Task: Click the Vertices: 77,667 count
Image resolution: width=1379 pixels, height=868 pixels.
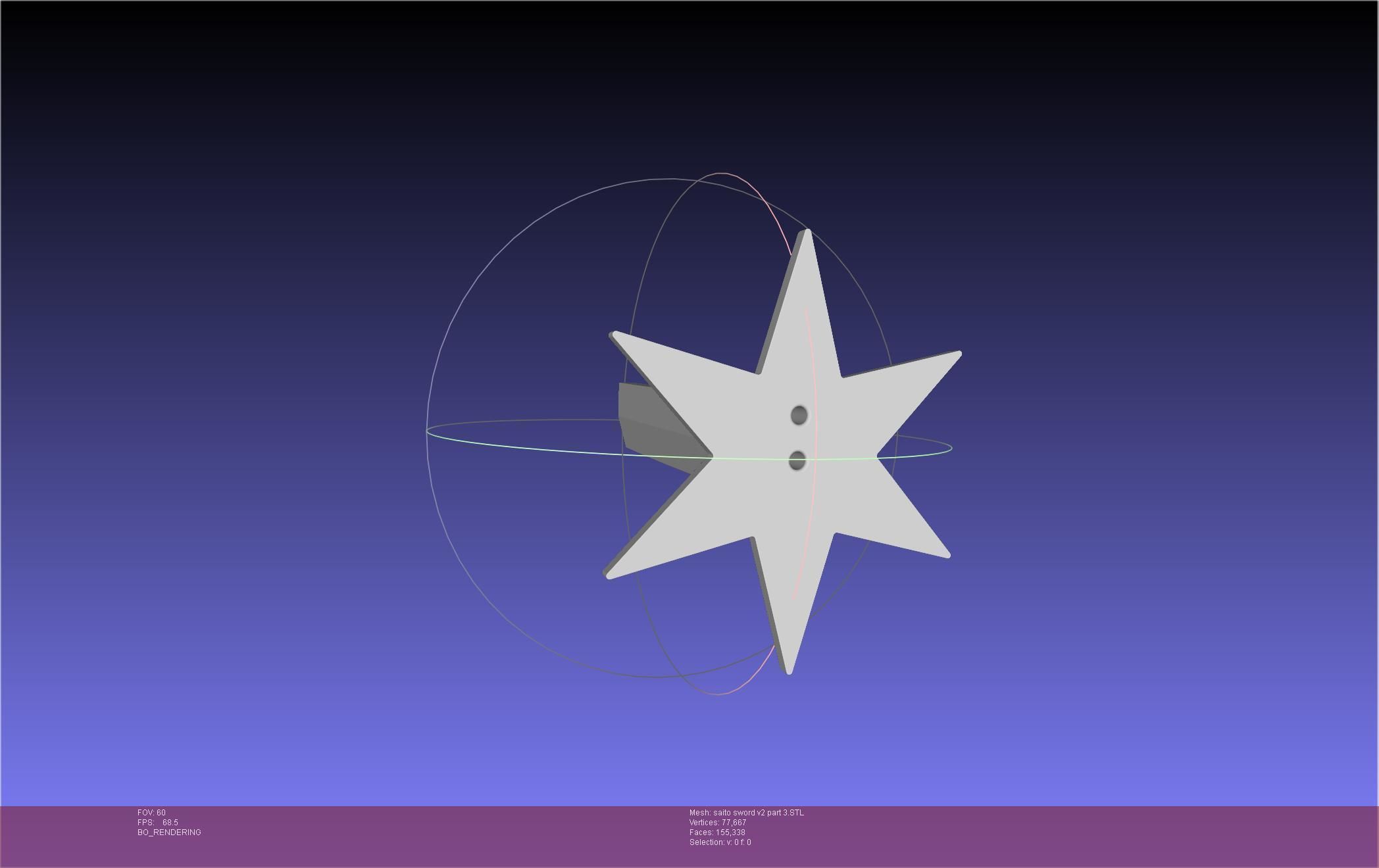Action: coord(717,823)
